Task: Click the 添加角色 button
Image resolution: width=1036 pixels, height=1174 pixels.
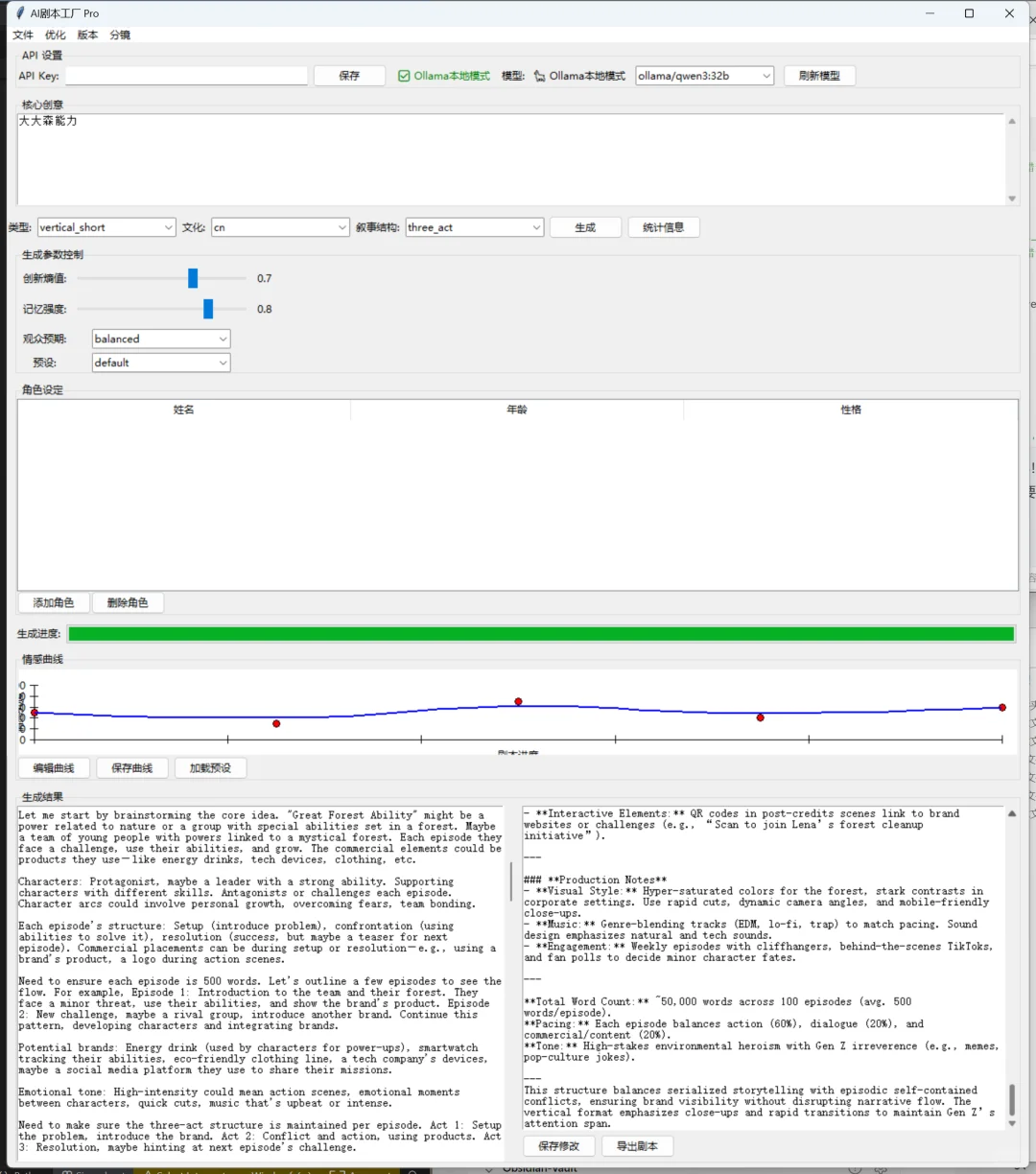Action: [x=54, y=602]
